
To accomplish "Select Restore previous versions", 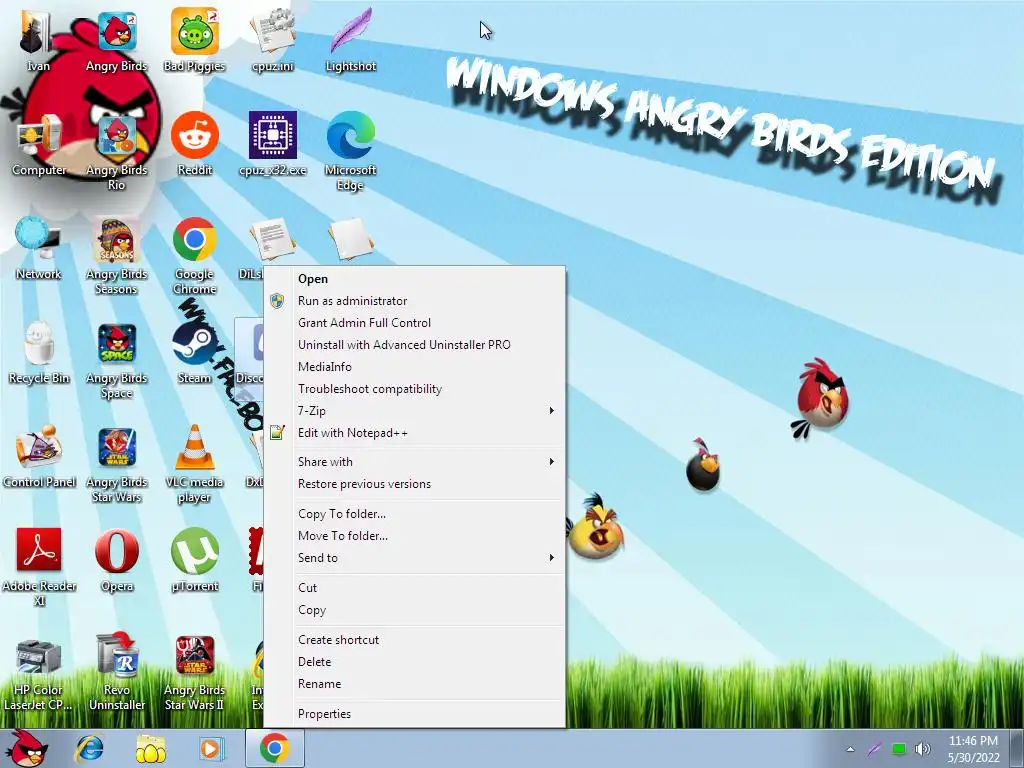I will (x=415, y=484).
